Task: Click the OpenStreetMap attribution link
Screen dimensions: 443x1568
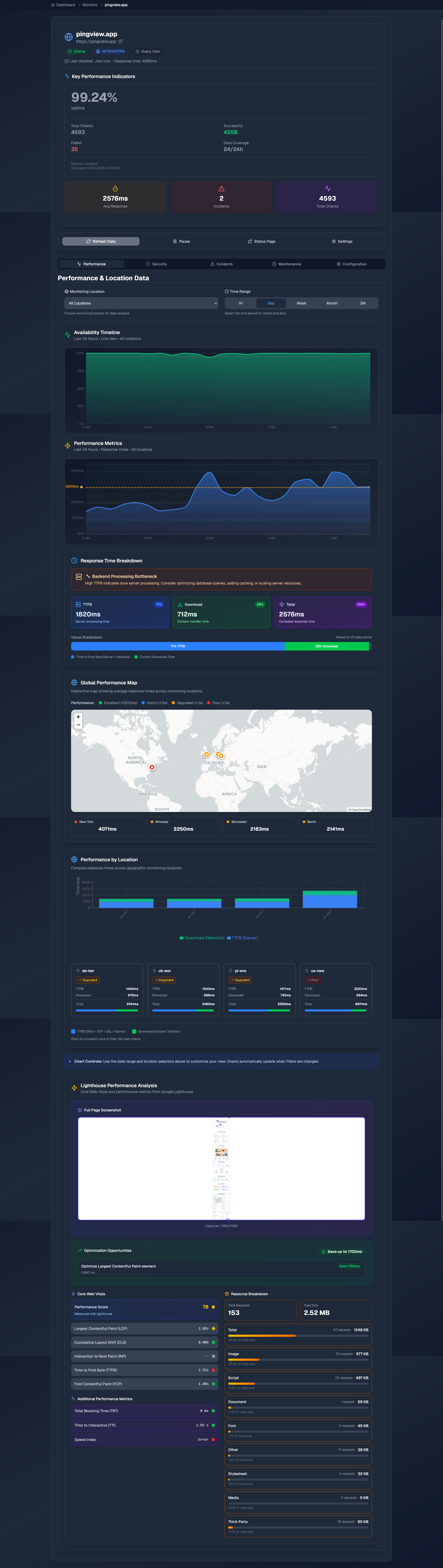Action: pos(360,810)
